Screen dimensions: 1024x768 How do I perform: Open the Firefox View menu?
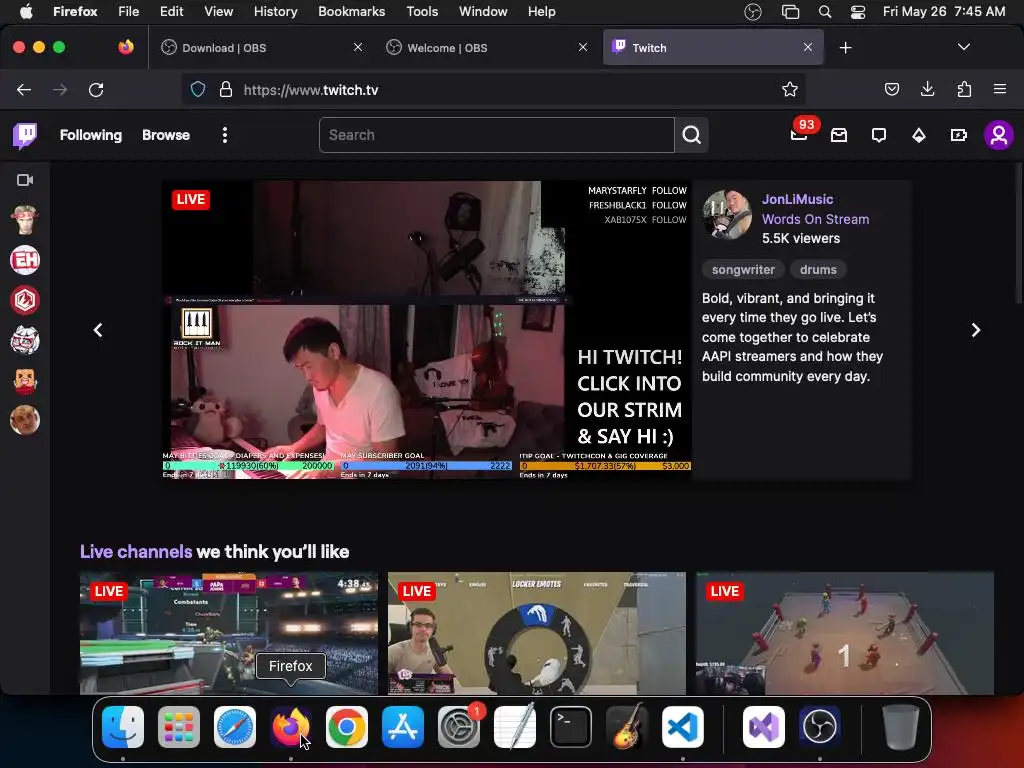(218, 12)
